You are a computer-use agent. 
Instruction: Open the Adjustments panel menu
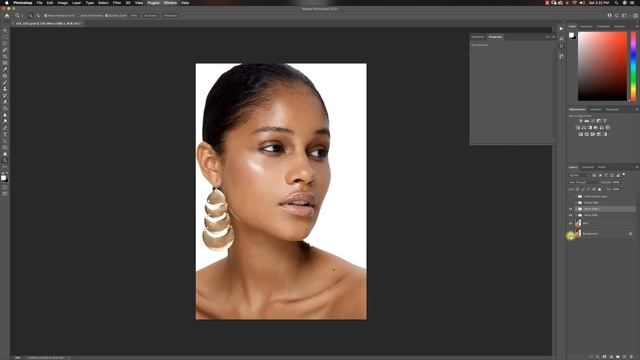pos(637,109)
